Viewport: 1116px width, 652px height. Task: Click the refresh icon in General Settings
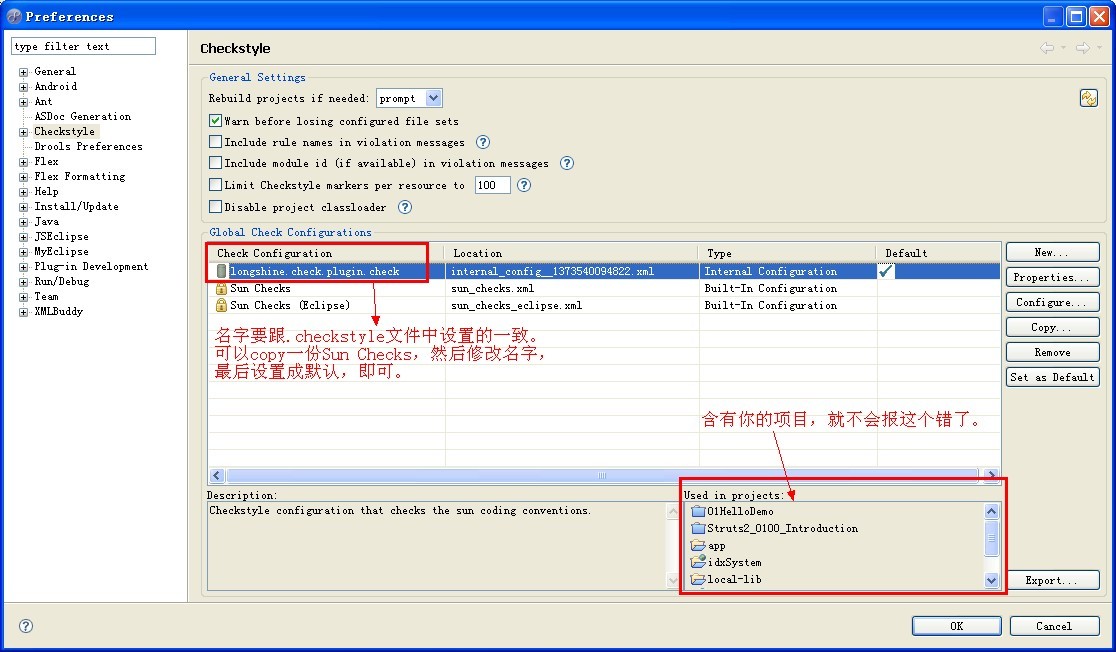[1088, 98]
